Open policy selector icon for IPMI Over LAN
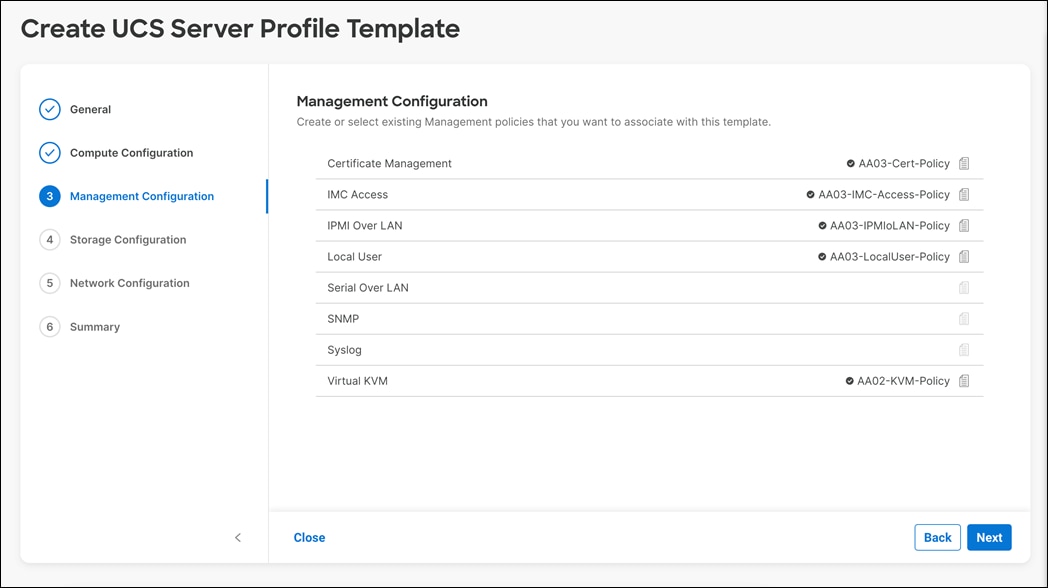The image size is (1048, 588). click(963, 225)
